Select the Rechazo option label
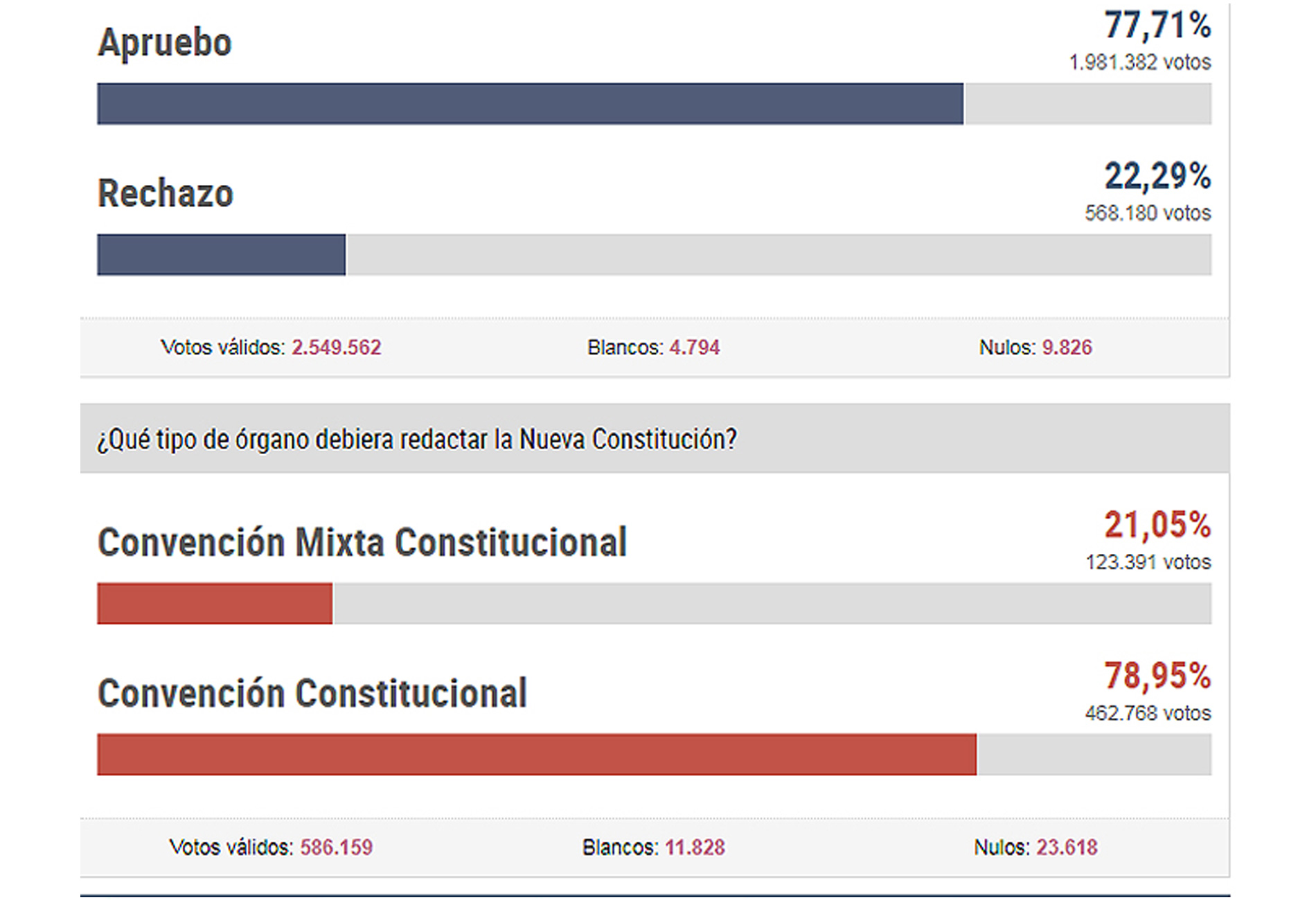Viewport: 1316px width, 900px height. click(x=166, y=194)
